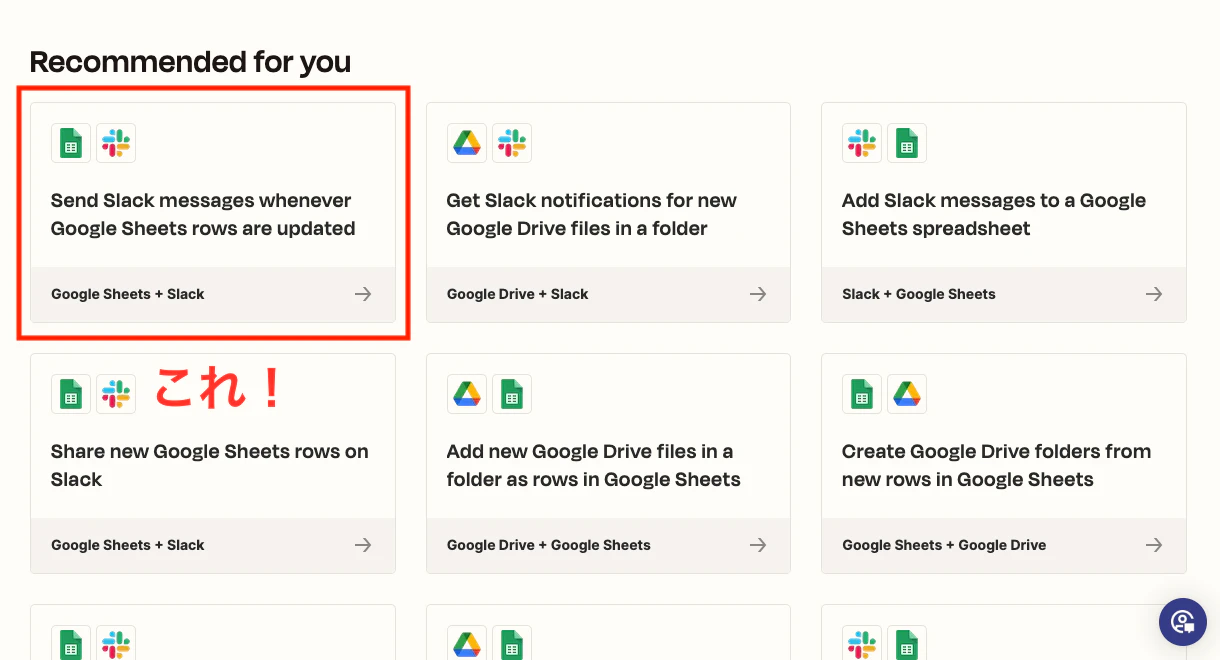Click 'Google Sheets + Slack' label in first card
This screenshot has height=660, width=1220.
(x=128, y=294)
